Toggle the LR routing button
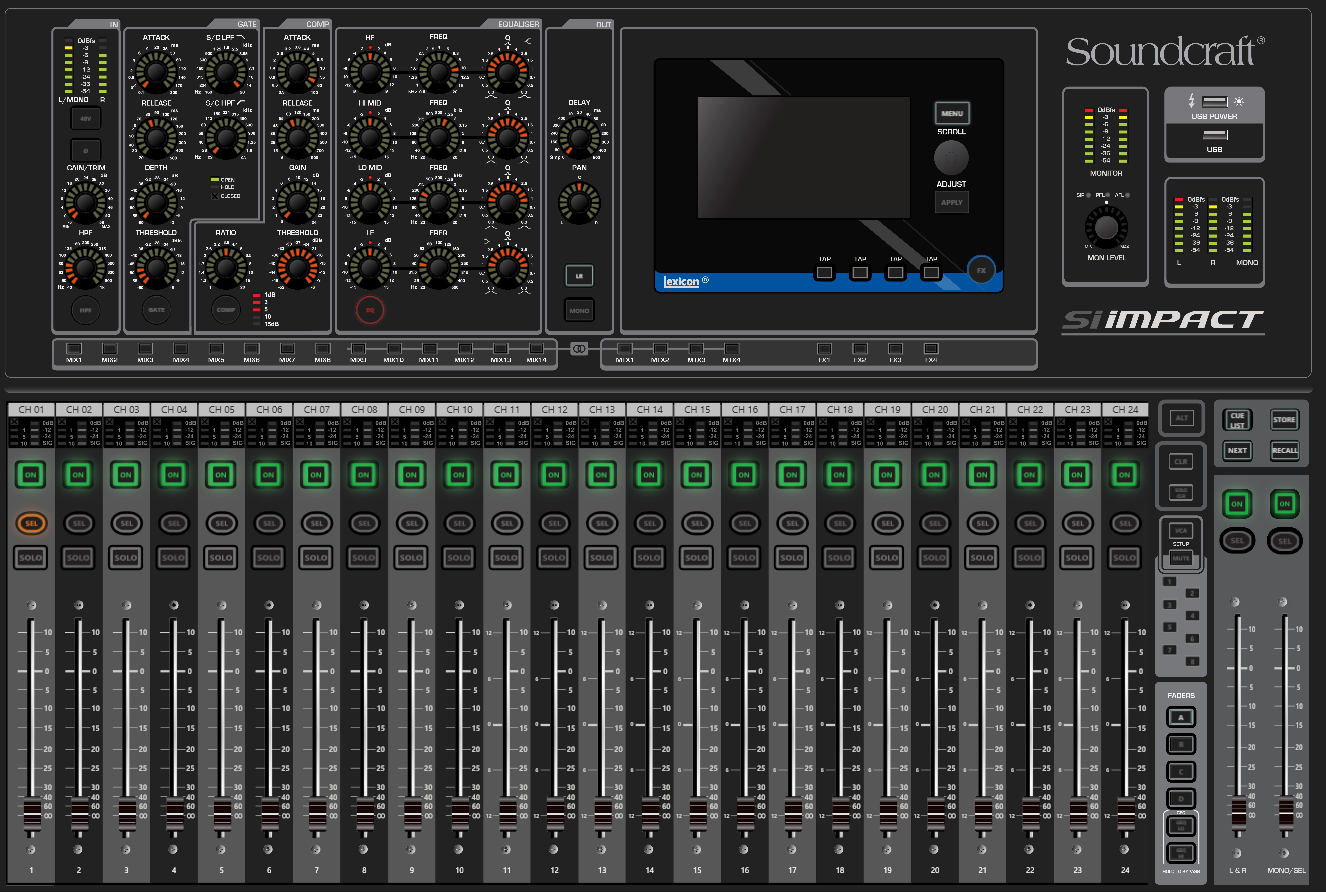Image resolution: width=1326 pixels, height=893 pixels. pos(579,274)
